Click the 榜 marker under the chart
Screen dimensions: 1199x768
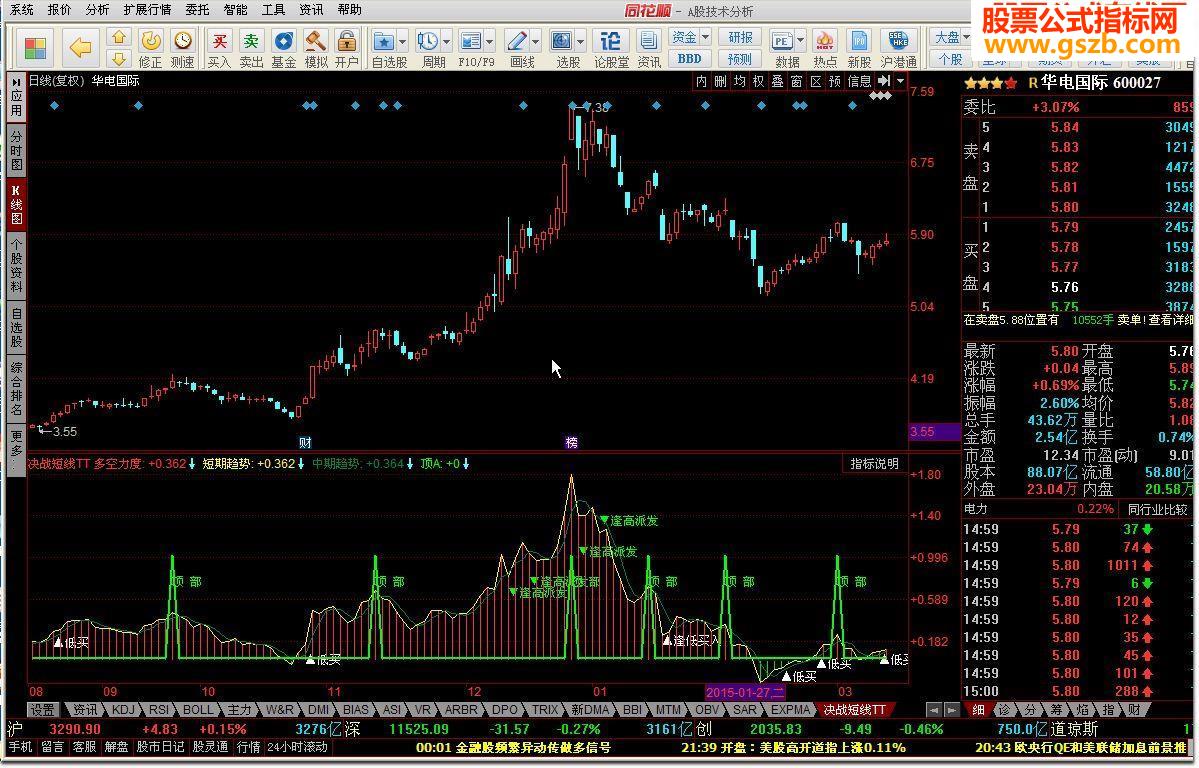pos(571,442)
